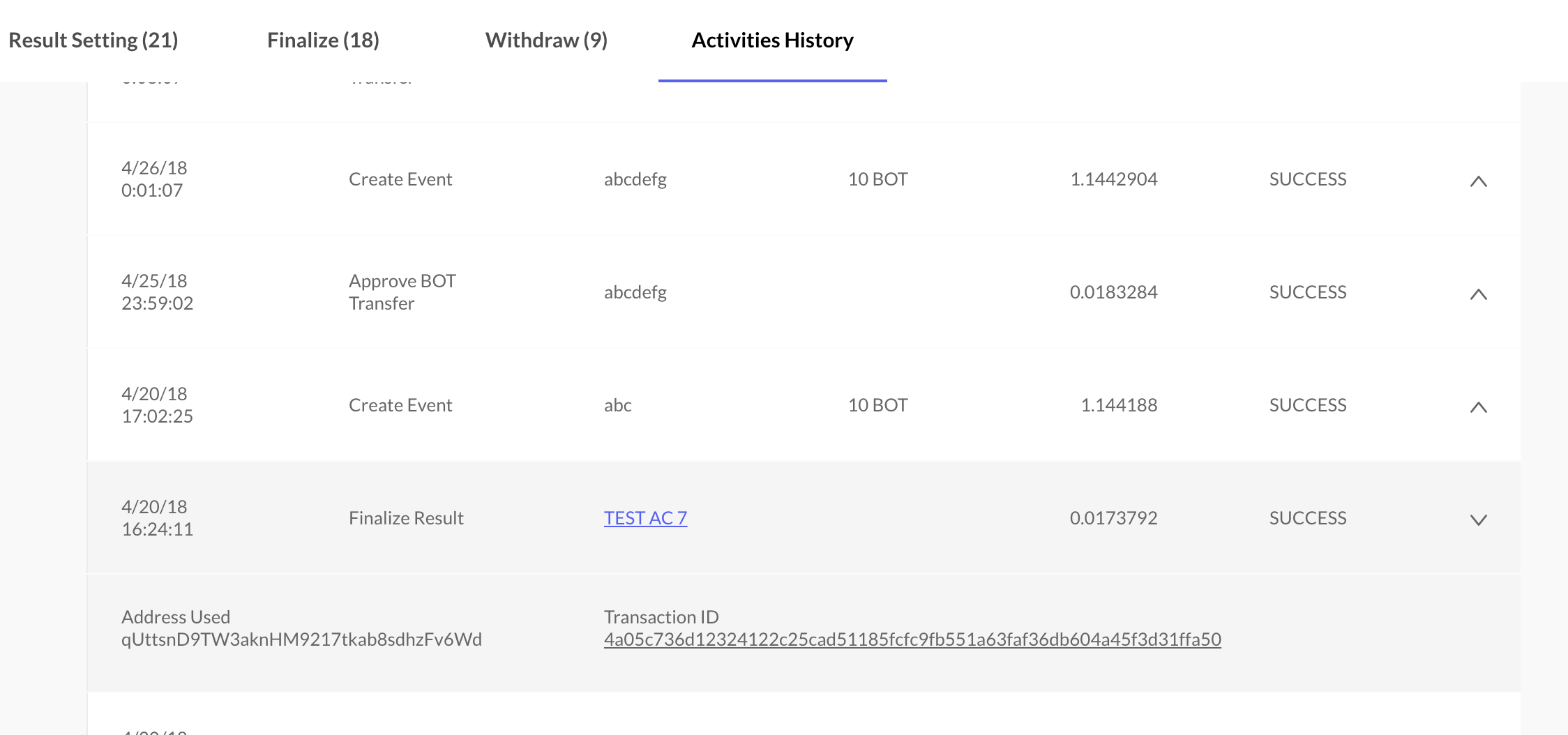Collapse the Approve BOT Transfer row details
1568x735 pixels.
tap(1478, 295)
